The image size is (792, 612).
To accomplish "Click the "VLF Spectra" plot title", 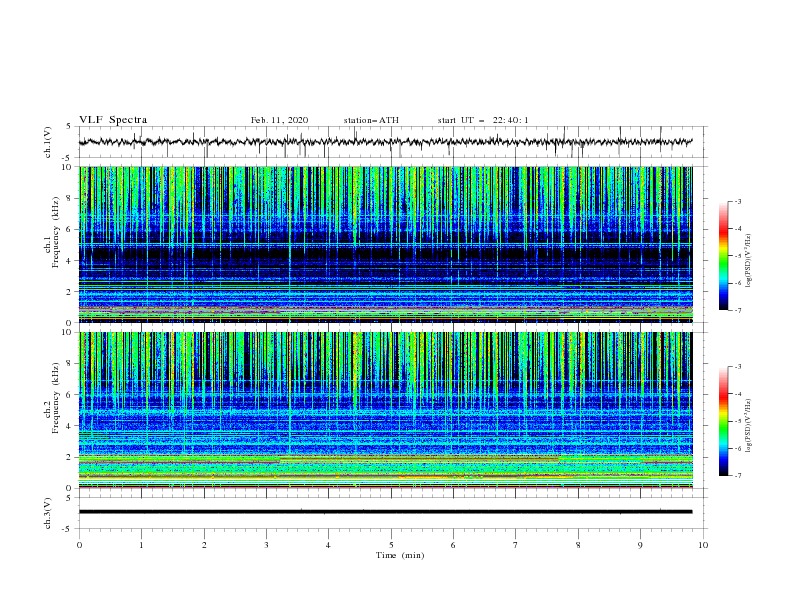I will 113,120.
